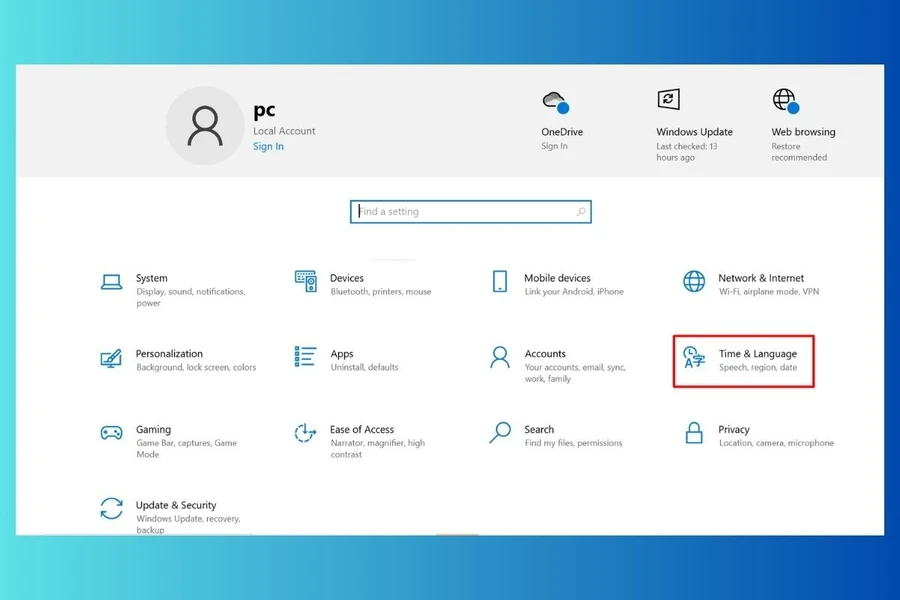The image size is (900, 600).
Task: Click 'Background, lock screen, colors' description
Action: coord(196,367)
